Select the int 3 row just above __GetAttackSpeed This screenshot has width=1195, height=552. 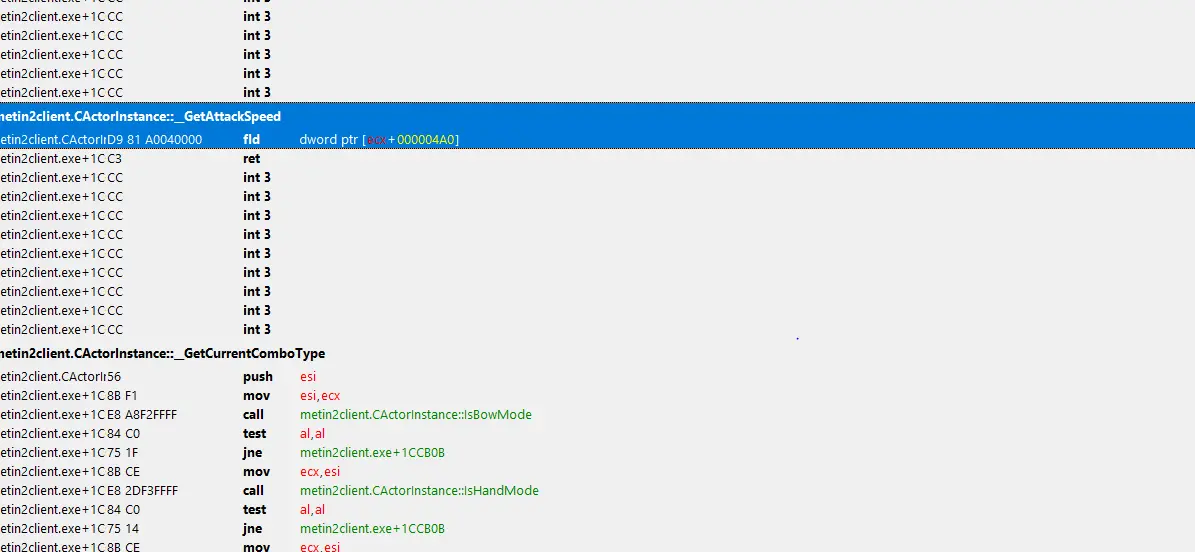pos(257,93)
